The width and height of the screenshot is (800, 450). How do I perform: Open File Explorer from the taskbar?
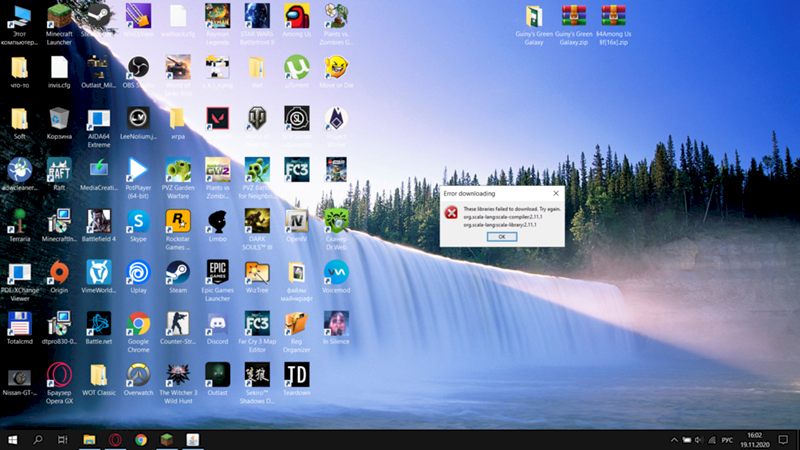pos(89,440)
